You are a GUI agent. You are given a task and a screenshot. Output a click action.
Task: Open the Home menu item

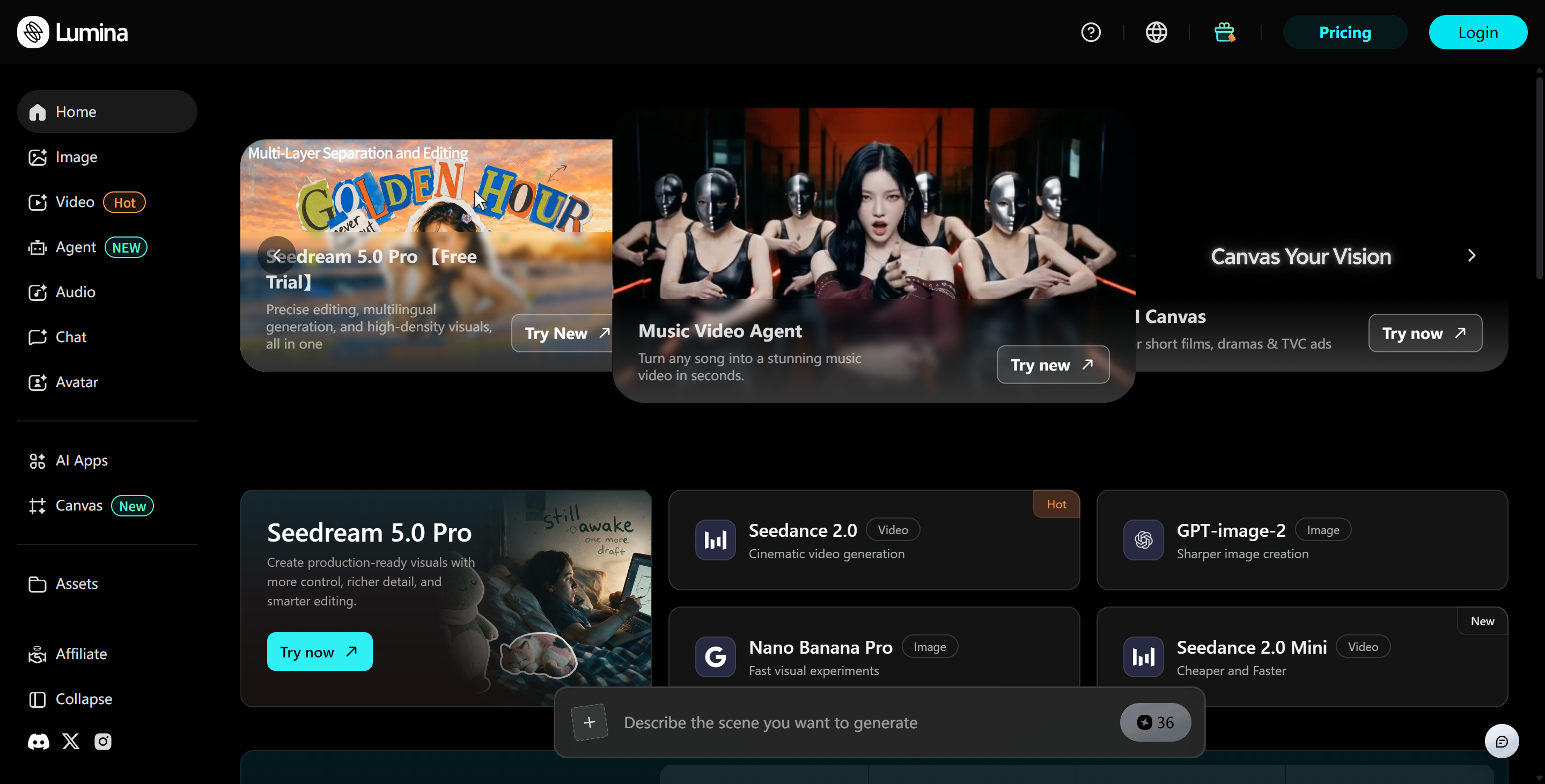click(107, 112)
